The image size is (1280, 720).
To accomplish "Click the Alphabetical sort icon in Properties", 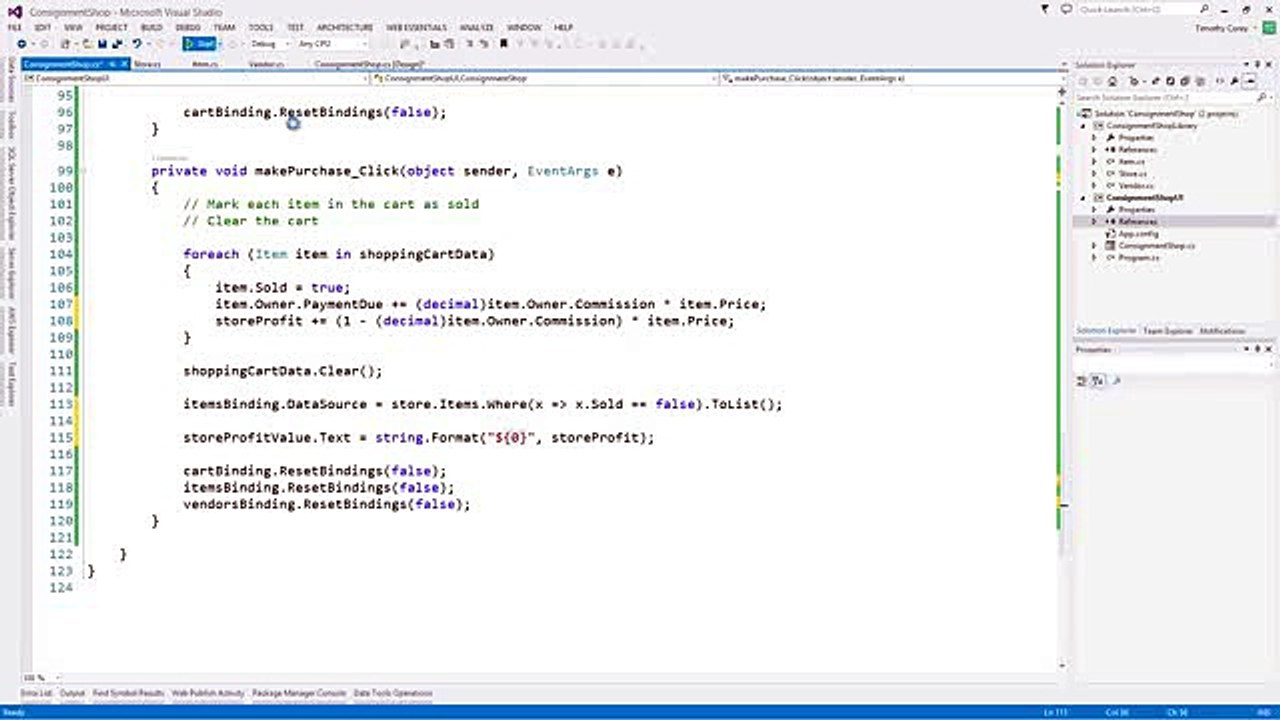I will point(1097,381).
